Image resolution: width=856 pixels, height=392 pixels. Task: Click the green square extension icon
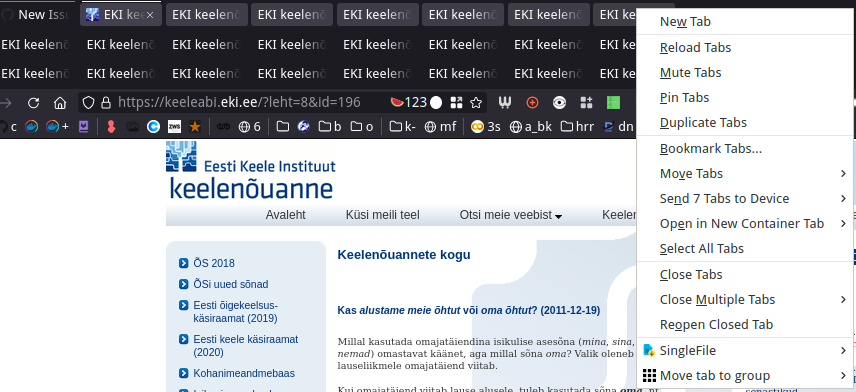[x=613, y=102]
